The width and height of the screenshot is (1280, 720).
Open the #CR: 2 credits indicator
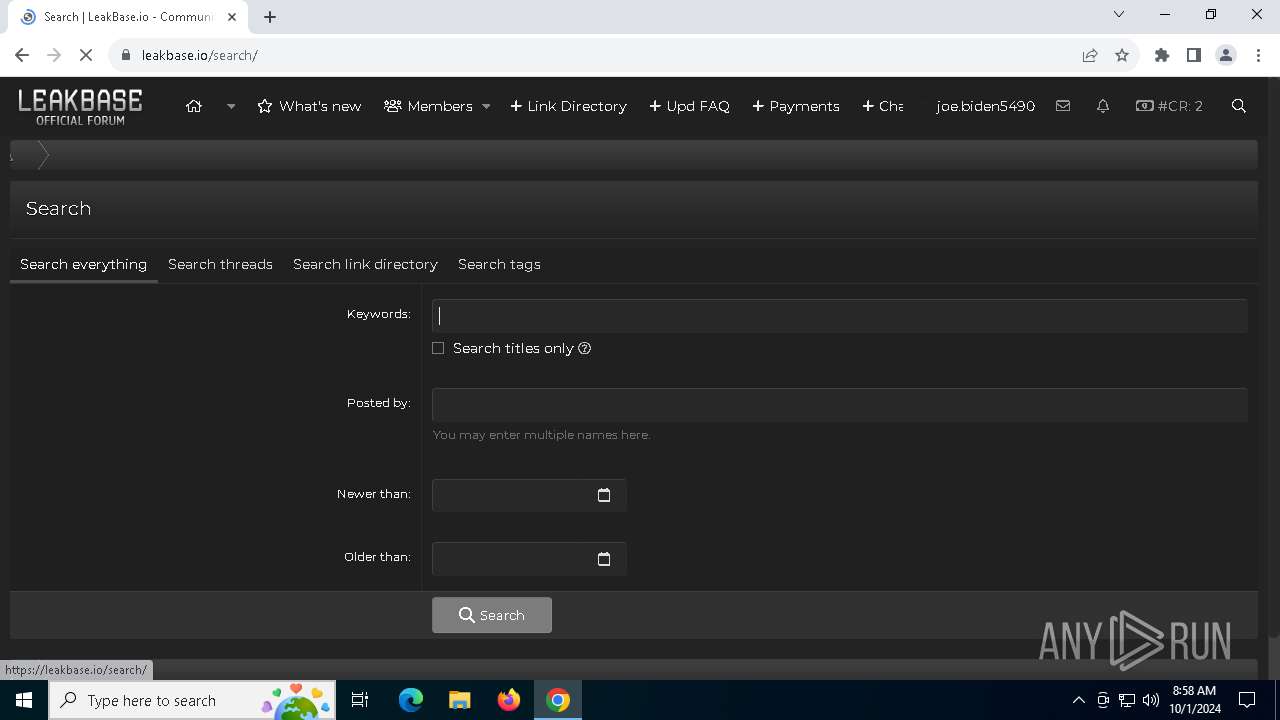pyautogui.click(x=1169, y=106)
